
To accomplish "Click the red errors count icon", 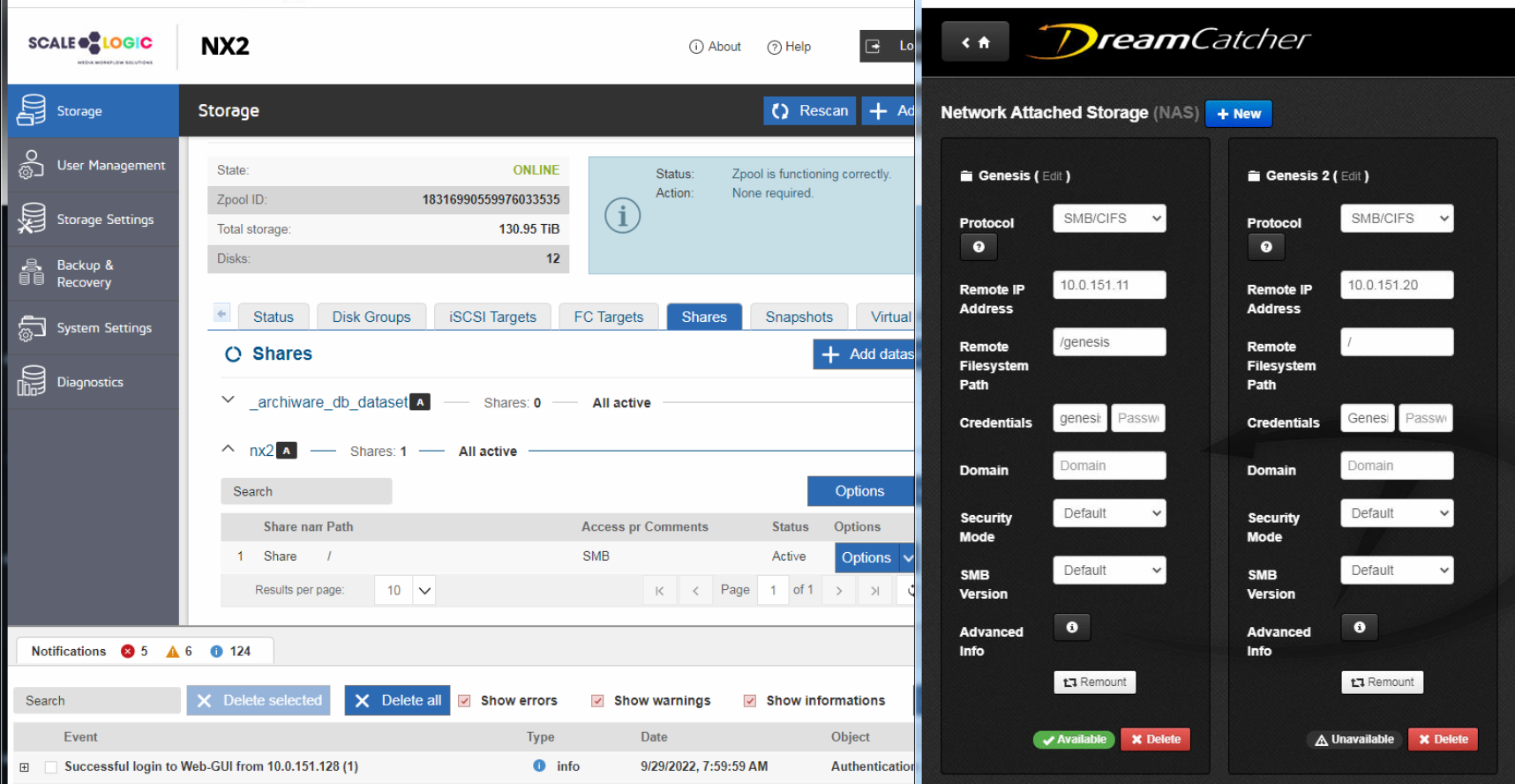I will click(128, 651).
